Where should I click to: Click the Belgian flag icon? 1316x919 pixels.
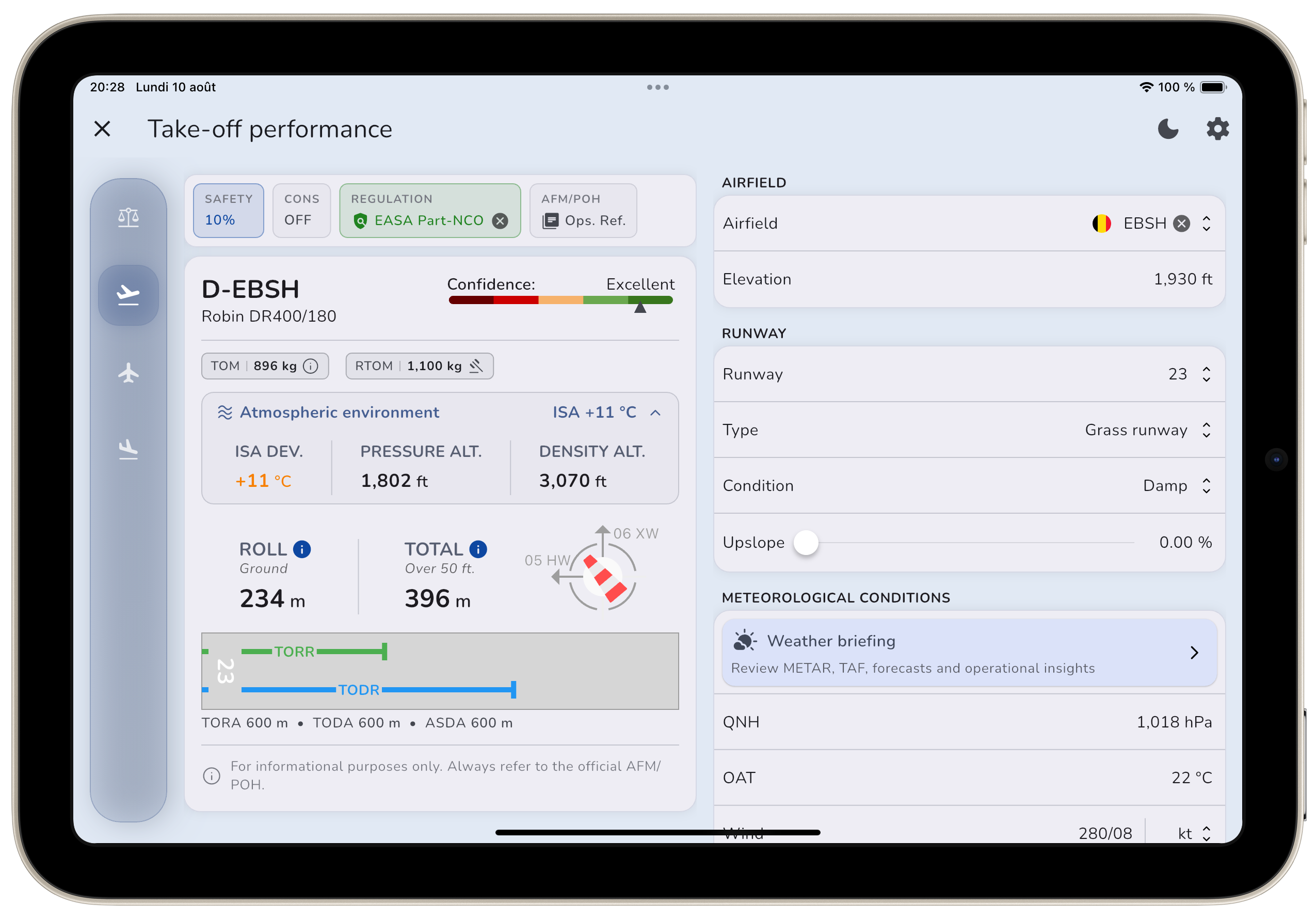coord(1101,224)
